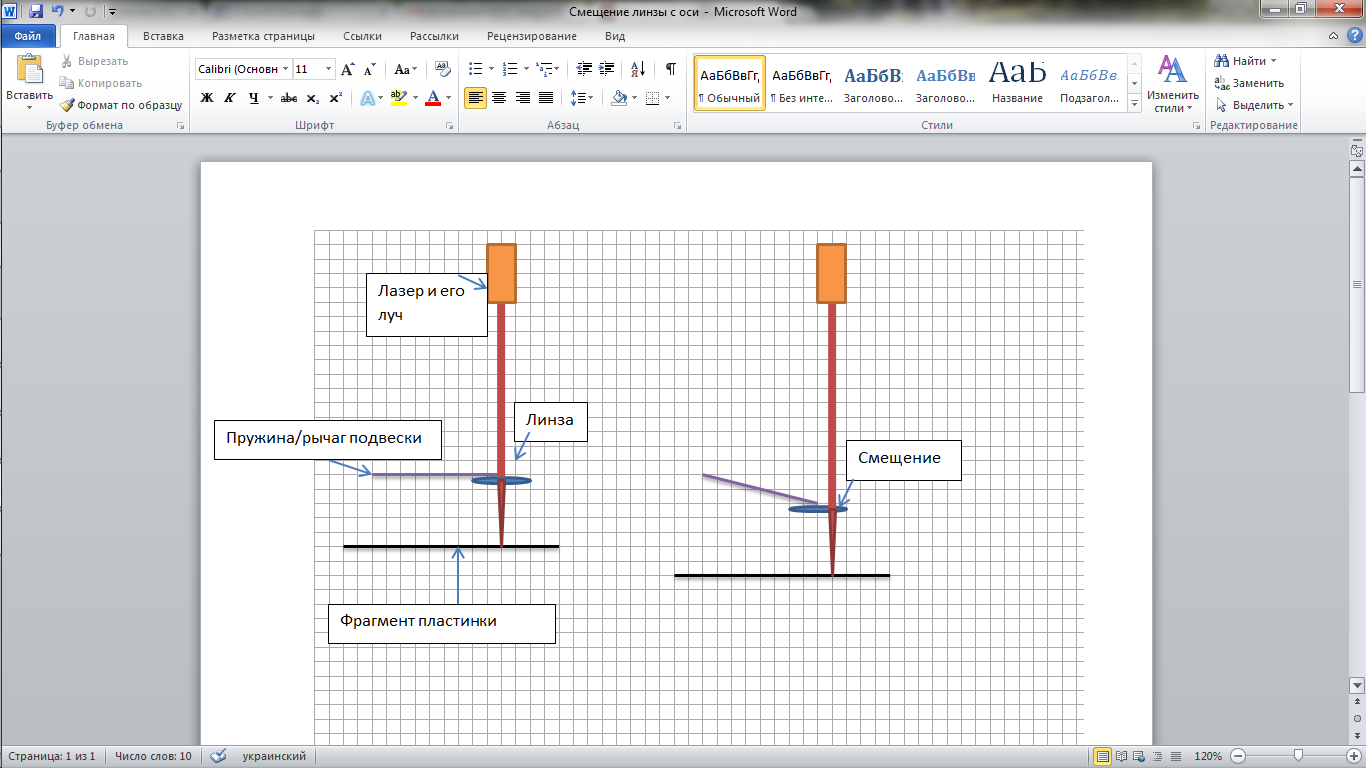The height and width of the screenshot is (768, 1366).
Task: Click Bullets list icon
Action: [x=476, y=69]
